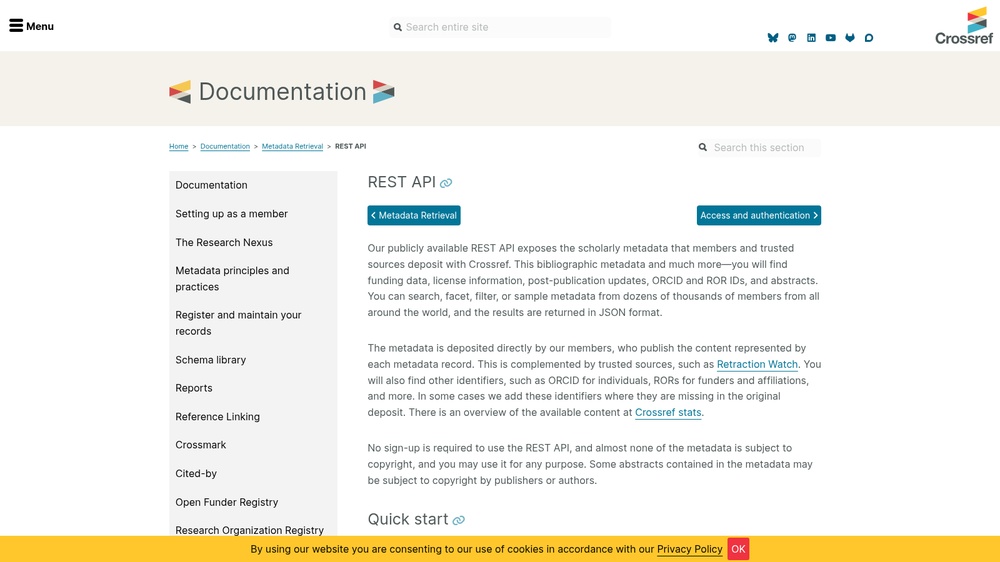This screenshot has height=562, width=1000.
Task: Open Crossref's YouTube channel icon
Action: 830,38
